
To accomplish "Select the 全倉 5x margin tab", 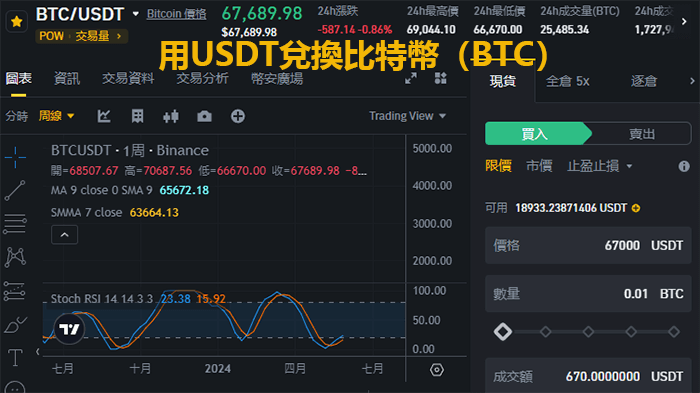I will [x=567, y=81].
